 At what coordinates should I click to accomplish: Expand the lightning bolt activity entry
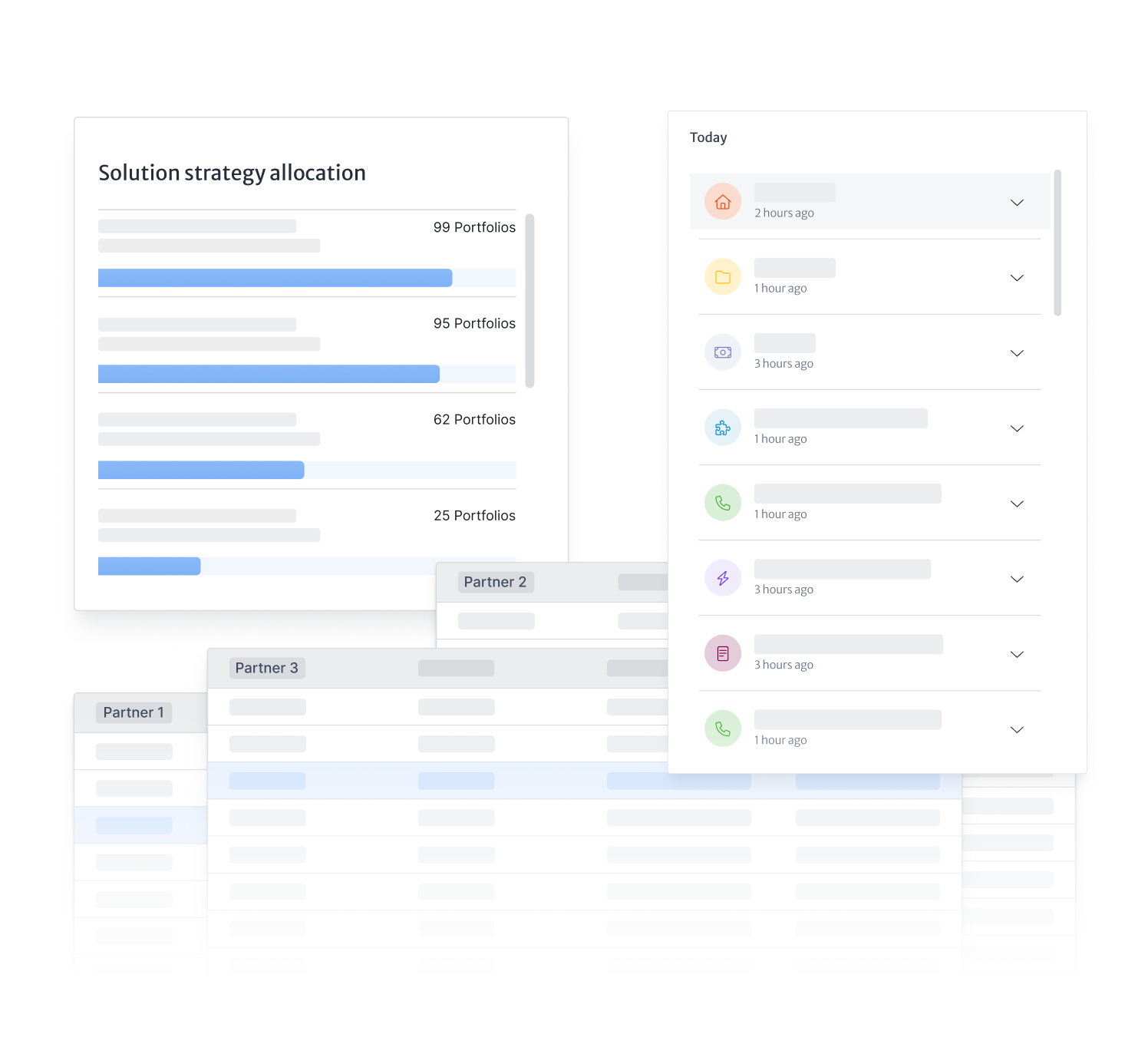(1017, 579)
